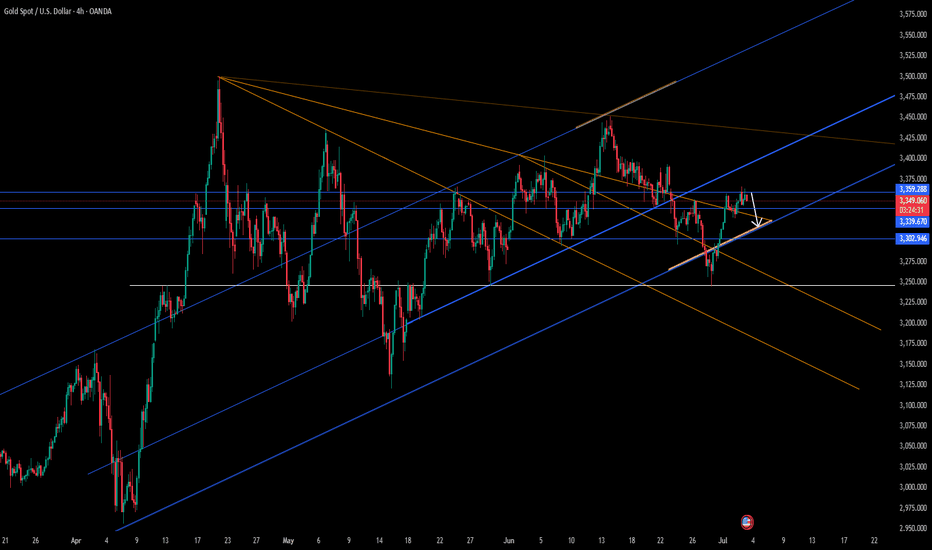Click the 3,575.000 price axis value

(x=913, y=14)
